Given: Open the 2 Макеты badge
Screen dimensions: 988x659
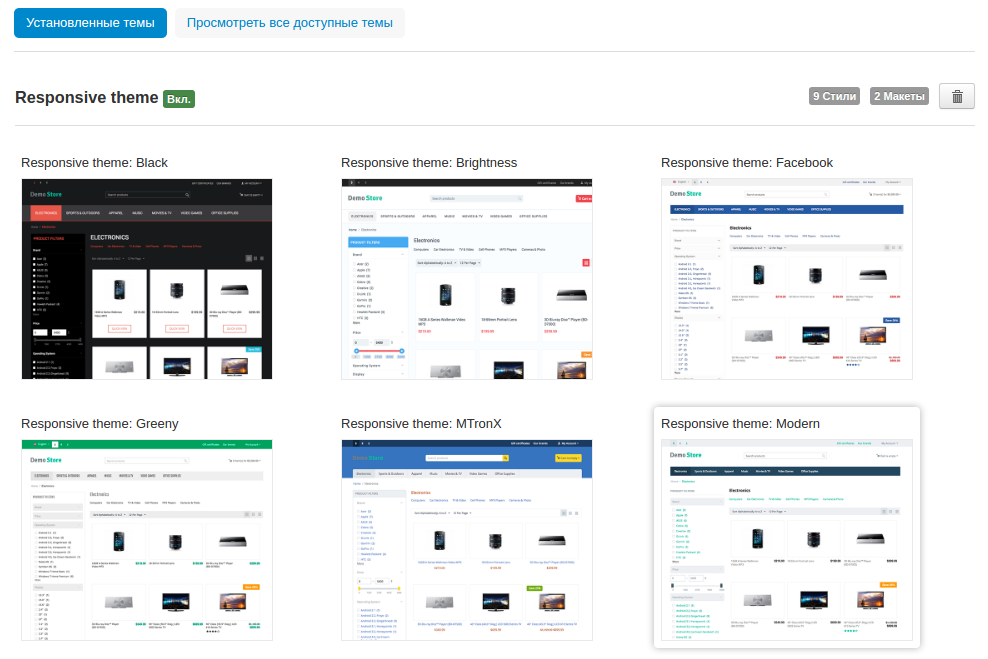Looking at the screenshot, I should [898, 97].
